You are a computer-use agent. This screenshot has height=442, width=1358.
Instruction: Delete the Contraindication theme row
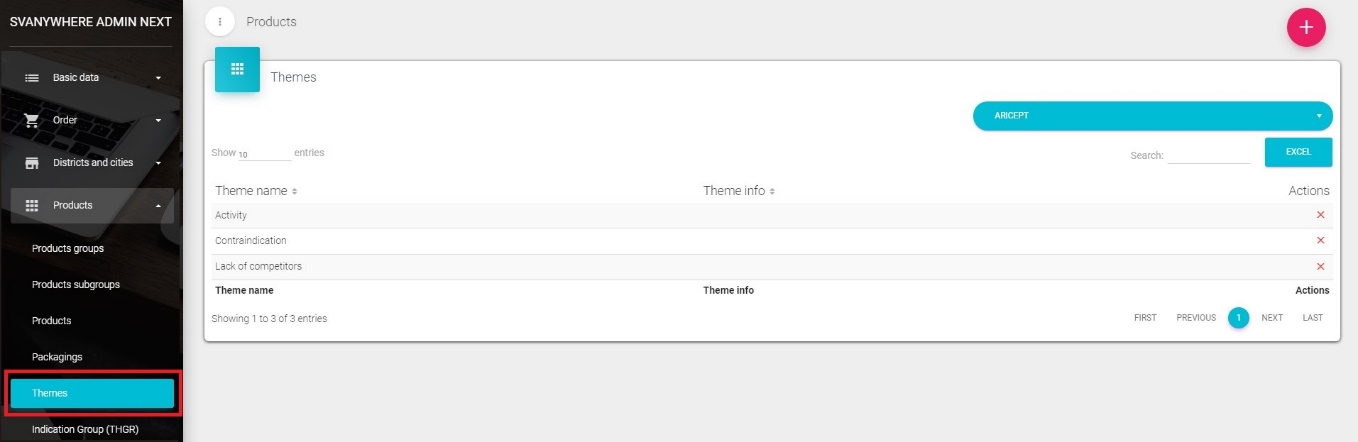[x=1320, y=241]
